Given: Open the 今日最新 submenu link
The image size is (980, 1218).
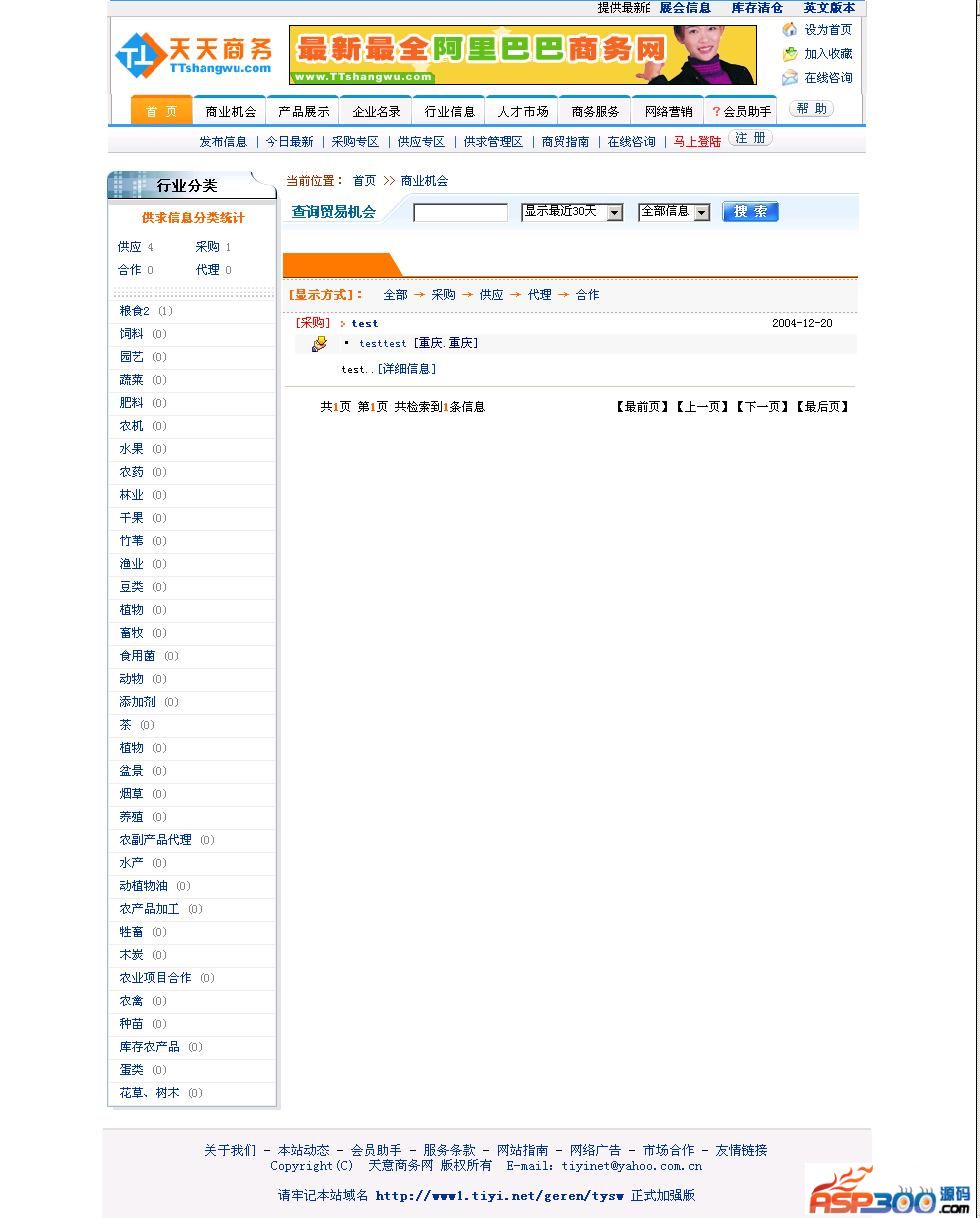Looking at the screenshot, I should point(289,142).
